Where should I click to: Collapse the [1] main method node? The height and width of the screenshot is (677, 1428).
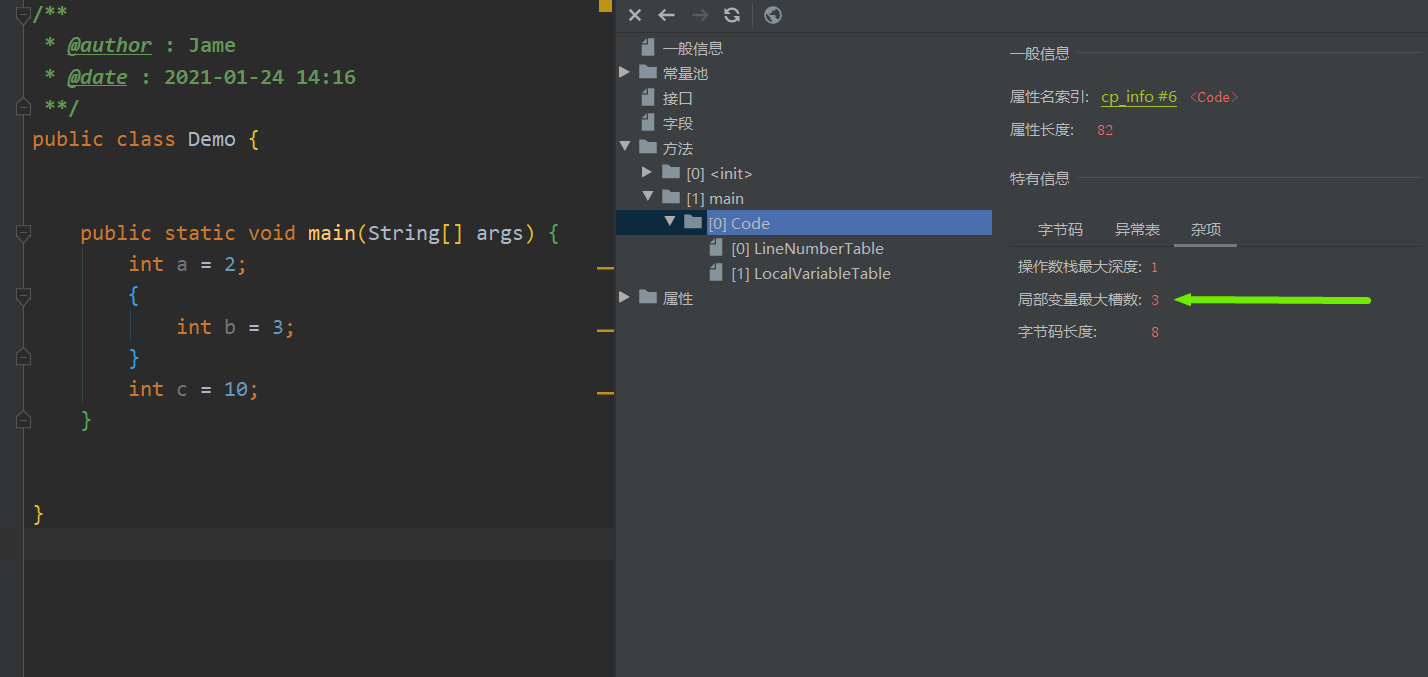coord(647,197)
